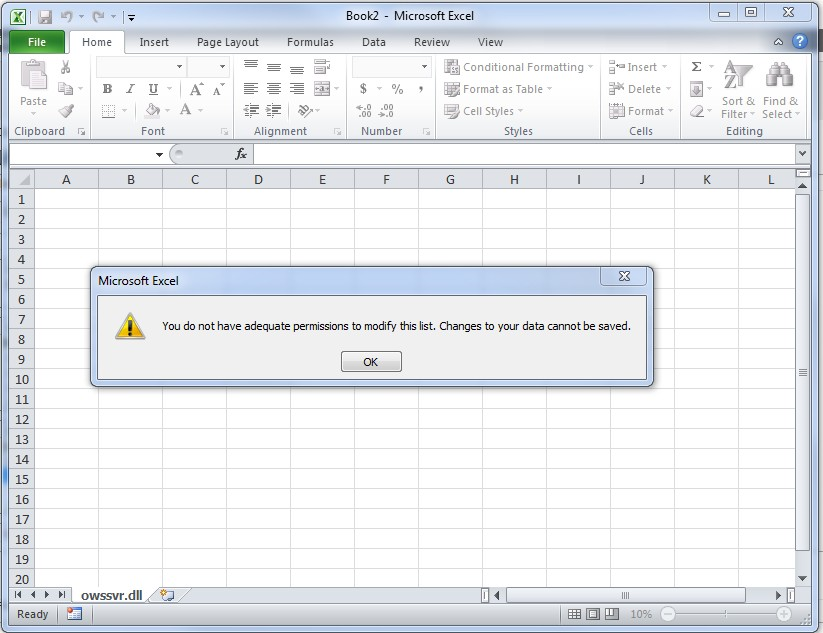Click the Copy icon
This screenshot has height=633, width=823.
coord(65,89)
